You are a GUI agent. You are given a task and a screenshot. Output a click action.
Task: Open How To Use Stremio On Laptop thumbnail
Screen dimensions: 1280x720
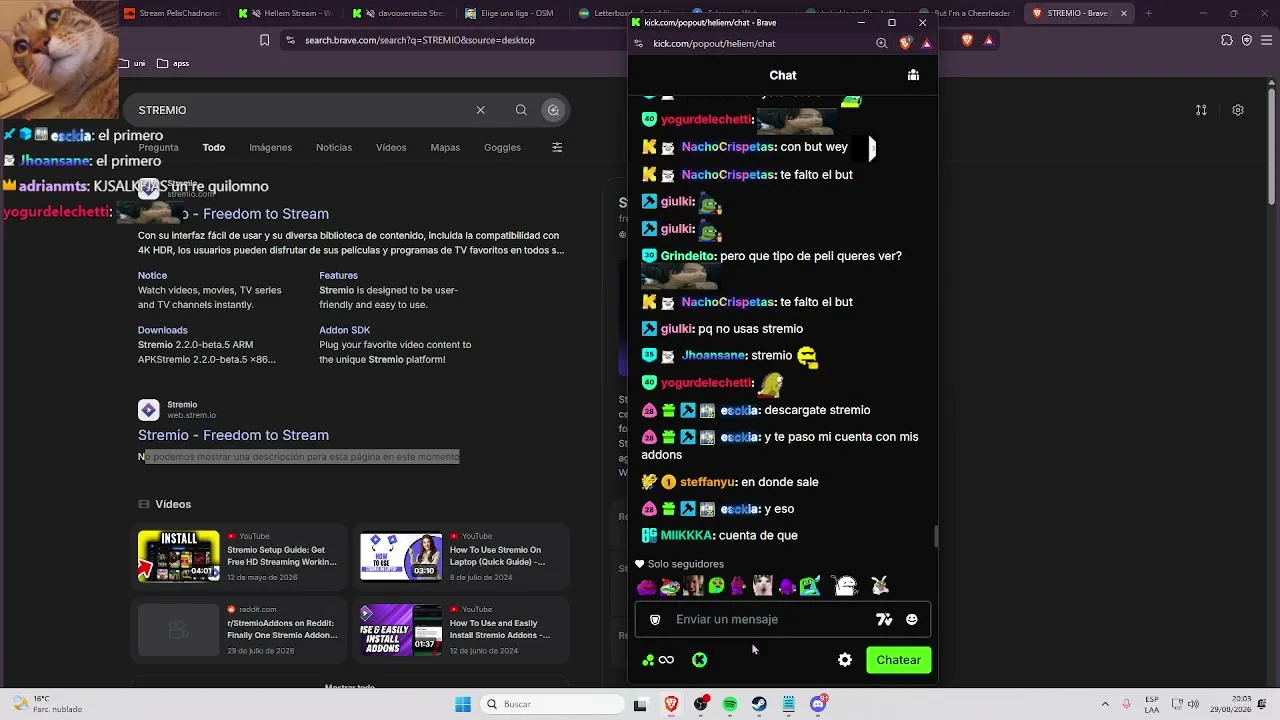[401, 556]
